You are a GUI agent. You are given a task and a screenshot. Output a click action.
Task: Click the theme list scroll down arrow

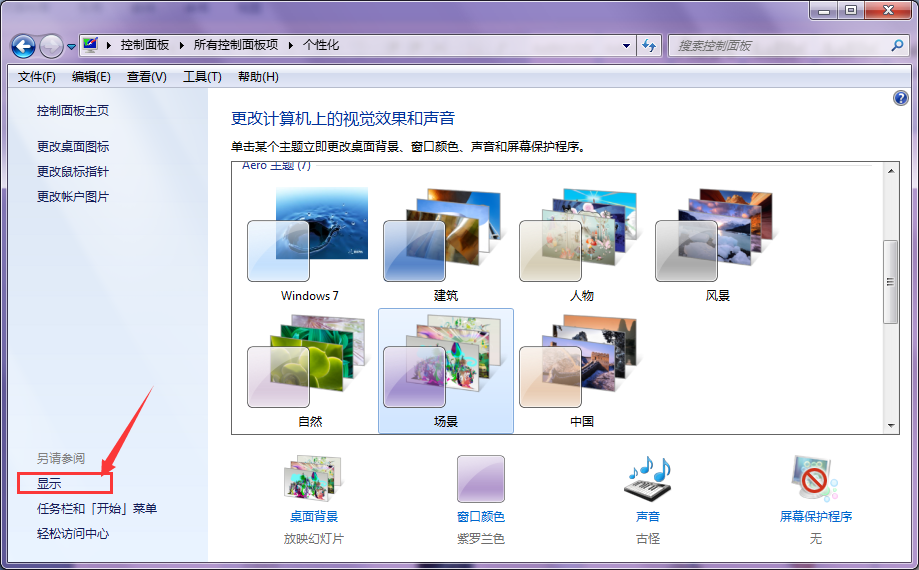(x=891, y=426)
